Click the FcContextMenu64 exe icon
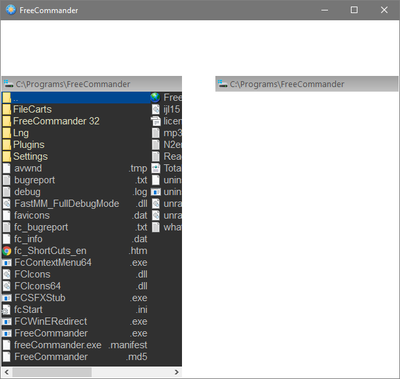The image size is (400, 379). pyautogui.click(x=7, y=263)
